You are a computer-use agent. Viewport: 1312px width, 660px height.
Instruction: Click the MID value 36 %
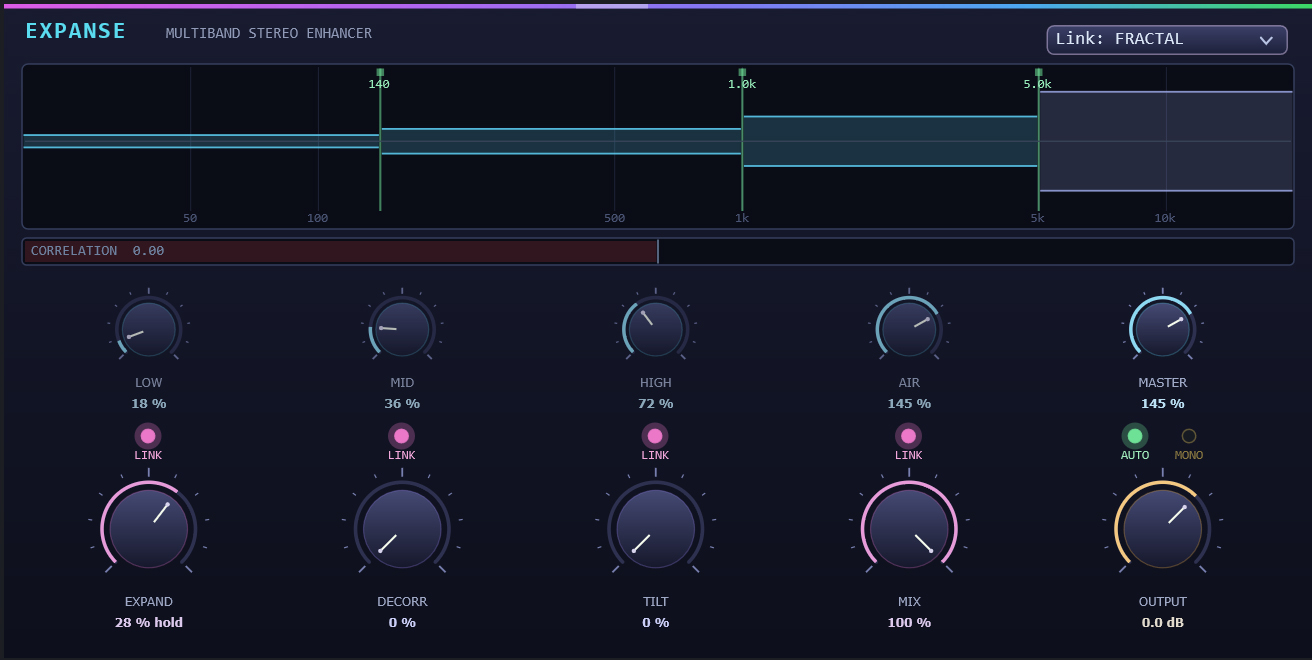click(x=402, y=404)
